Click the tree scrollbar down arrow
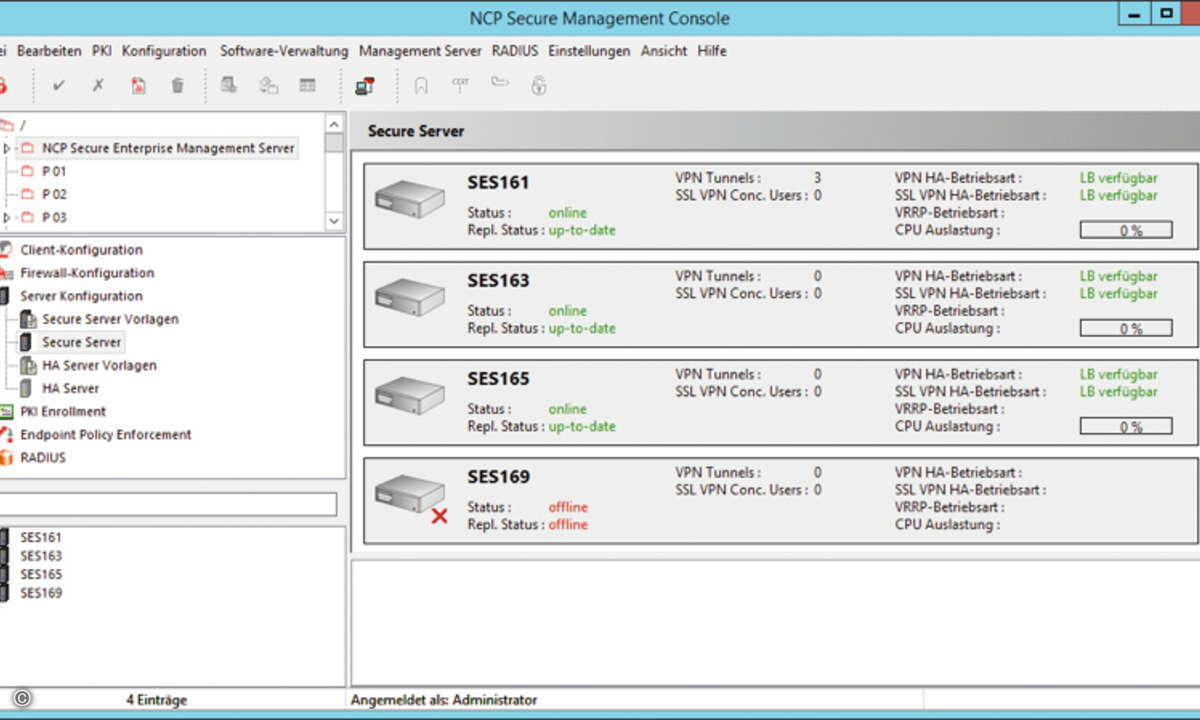This screenshot has width=1200, height=720. coord(334,221)
